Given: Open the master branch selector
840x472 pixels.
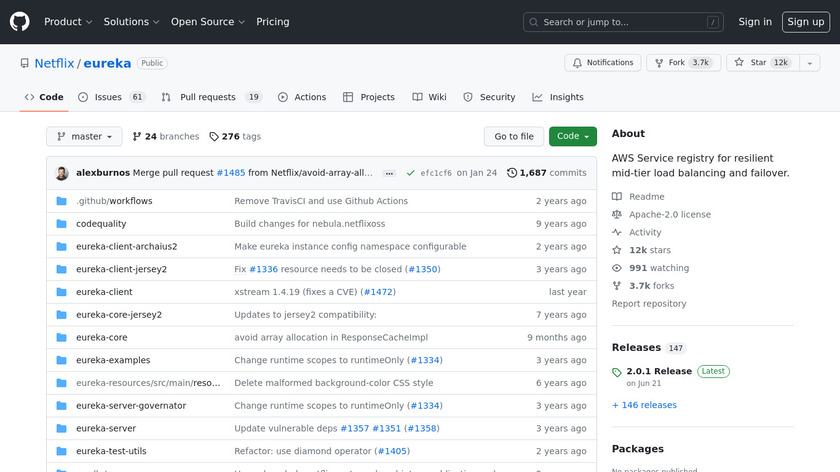Looking at the screenshot, I should click(x=84, y=137).
